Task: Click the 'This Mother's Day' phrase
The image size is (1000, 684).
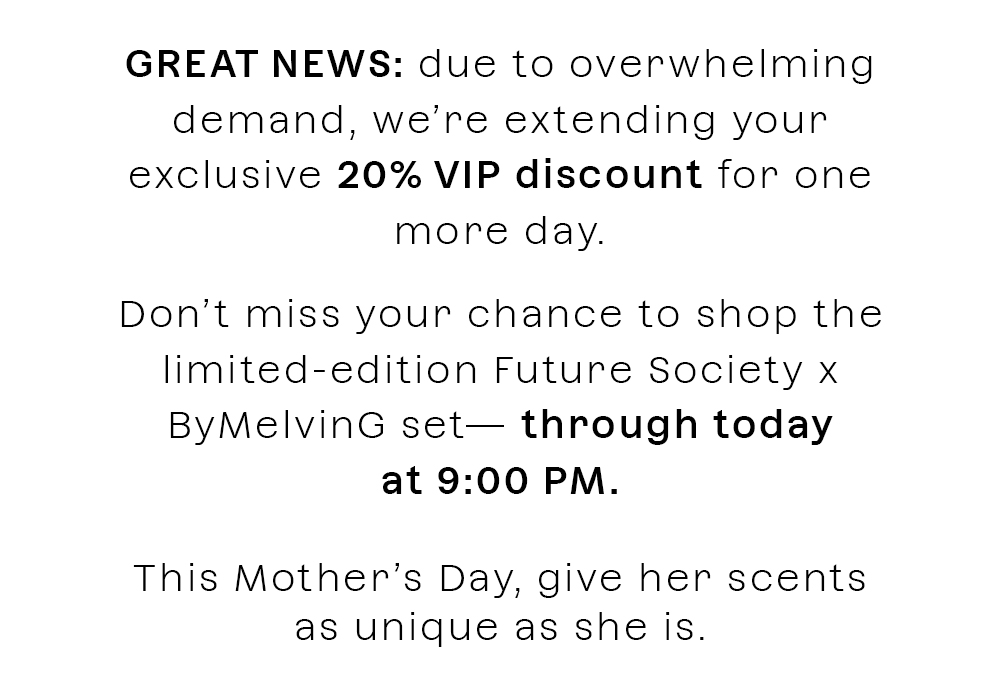Action: click(324, 579)
